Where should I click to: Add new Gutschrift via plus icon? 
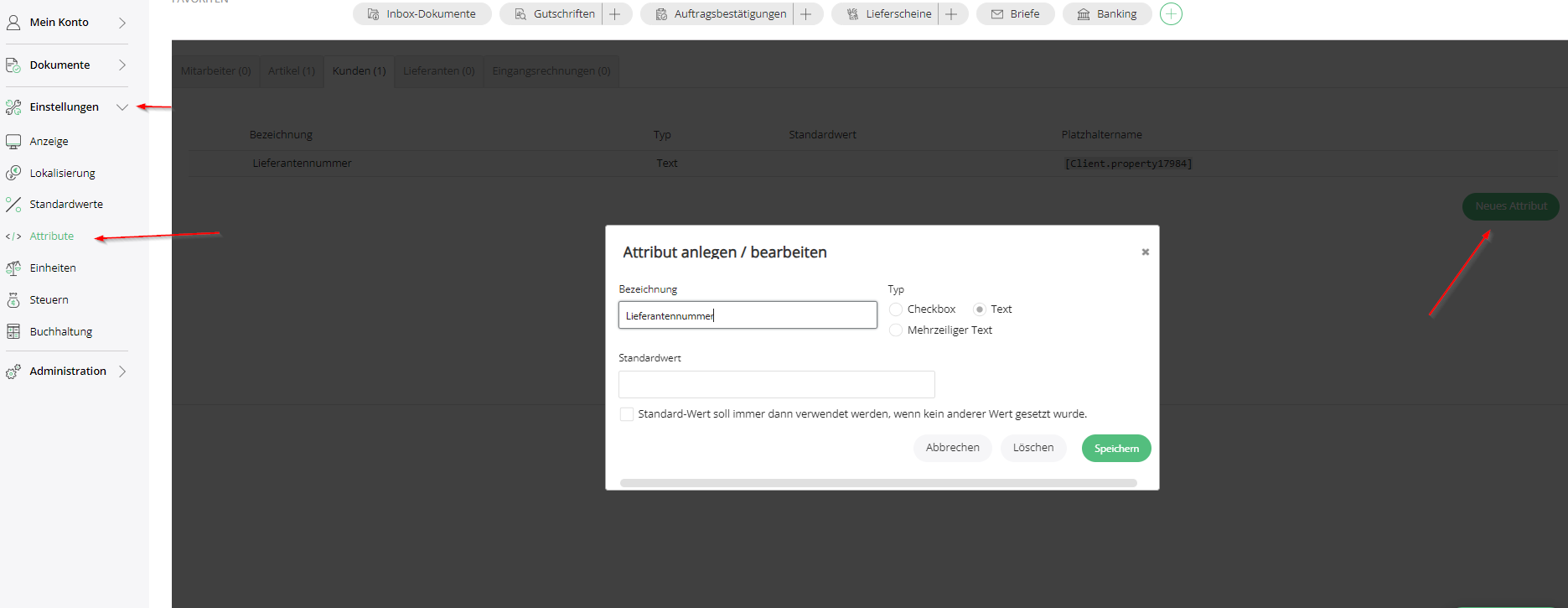pos(614,14)
